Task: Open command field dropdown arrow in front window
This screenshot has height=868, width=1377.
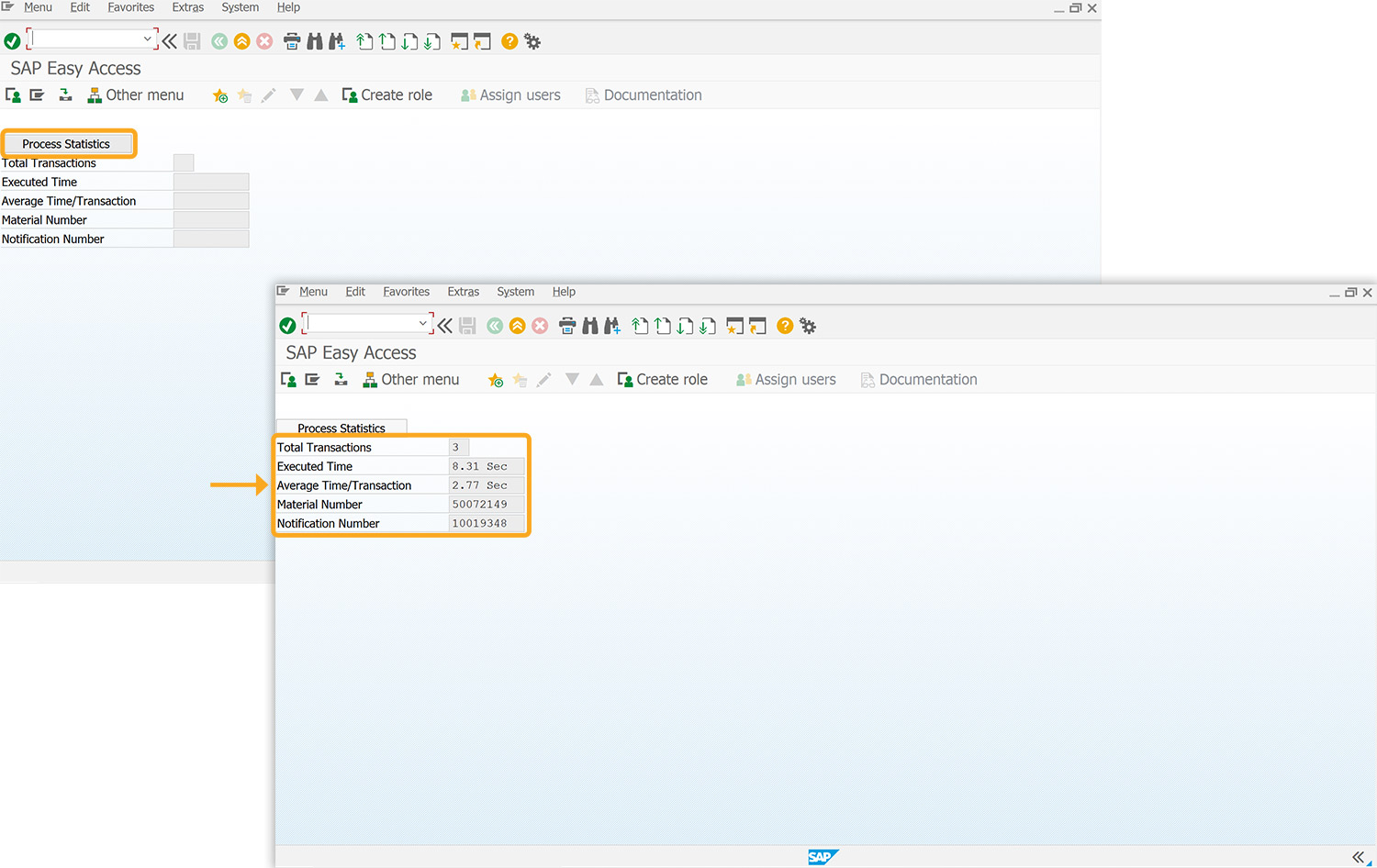Action: point(422,323)
